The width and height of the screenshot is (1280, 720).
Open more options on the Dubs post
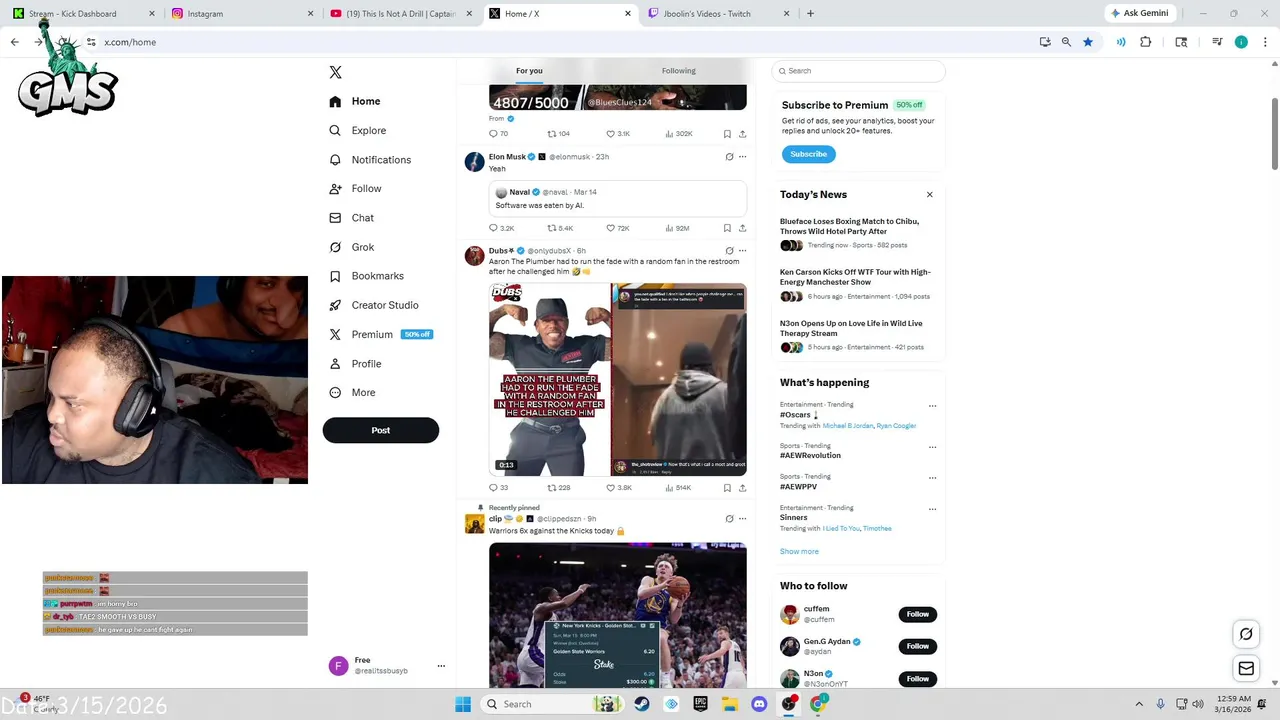pyautogui.click(x=742, y=251)
